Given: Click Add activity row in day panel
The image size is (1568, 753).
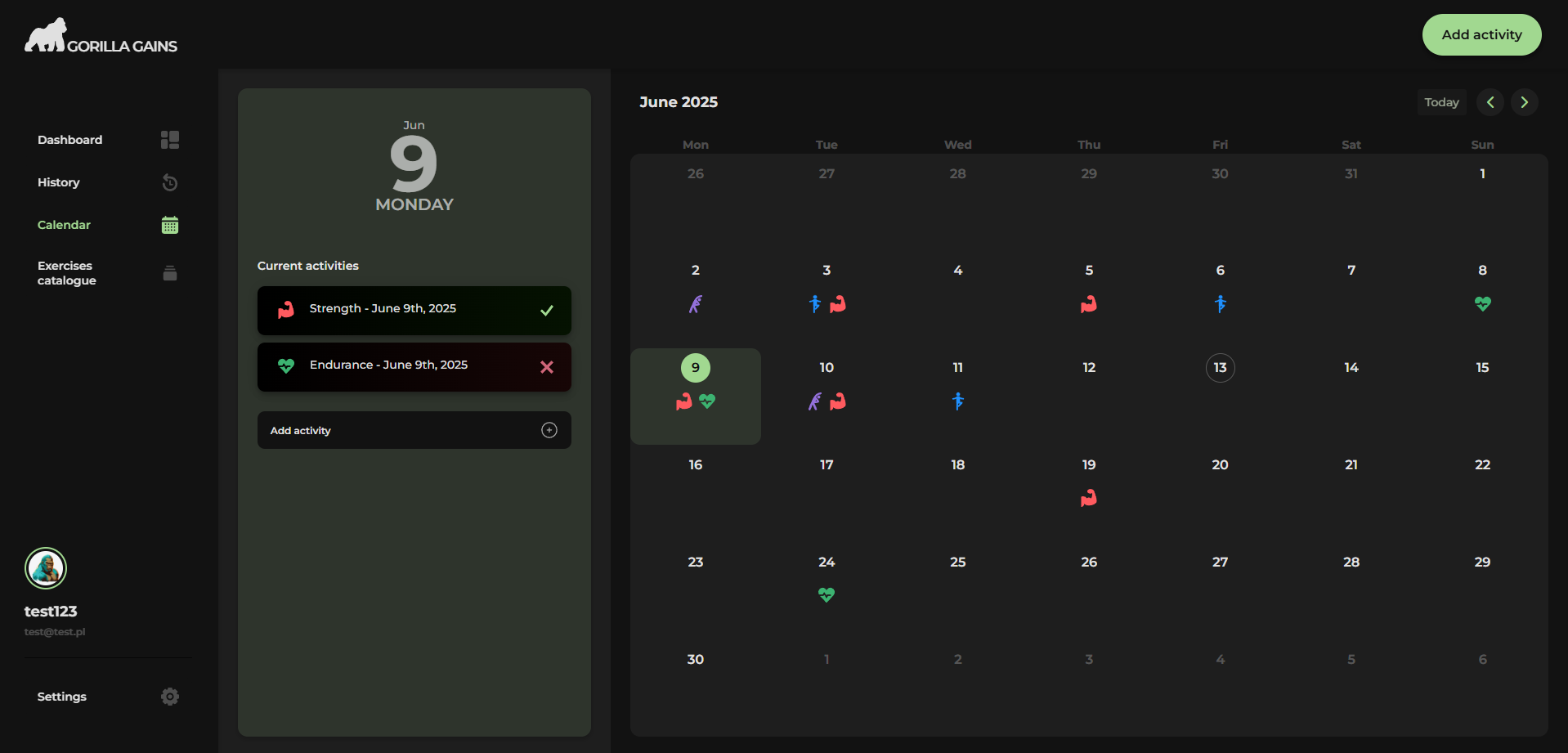Looking at the screenshot, I should (x=414, y=430).
